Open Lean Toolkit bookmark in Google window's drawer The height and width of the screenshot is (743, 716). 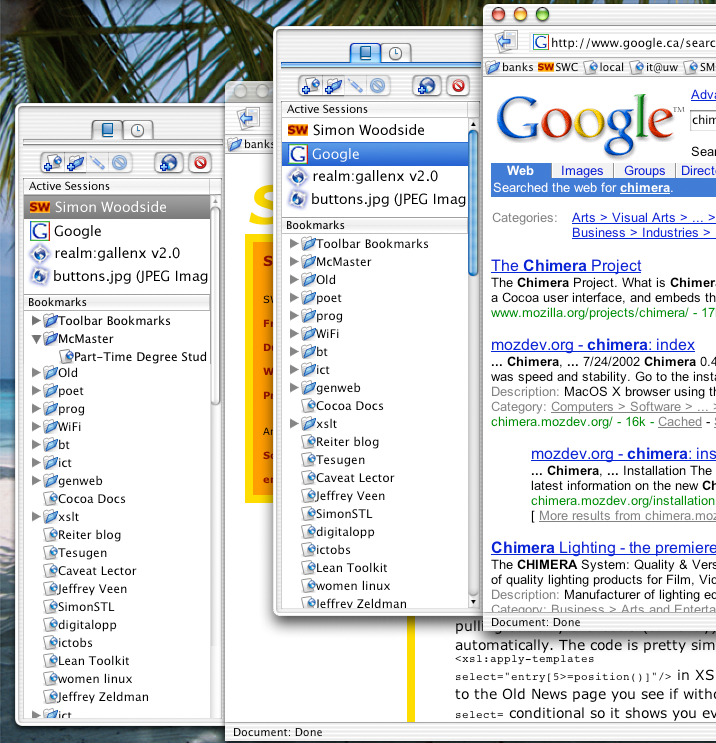[x=344, y=568]
